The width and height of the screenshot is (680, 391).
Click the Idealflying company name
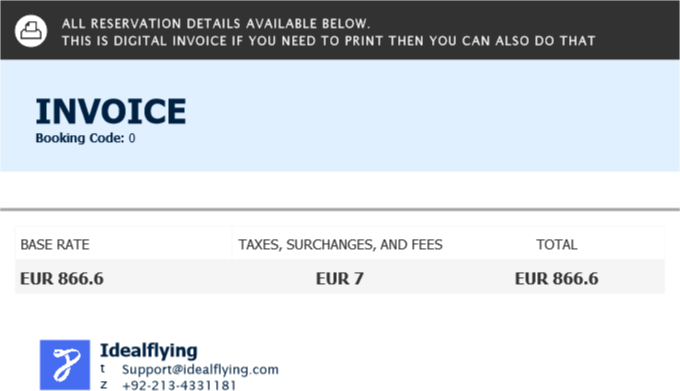click(149, 350)
